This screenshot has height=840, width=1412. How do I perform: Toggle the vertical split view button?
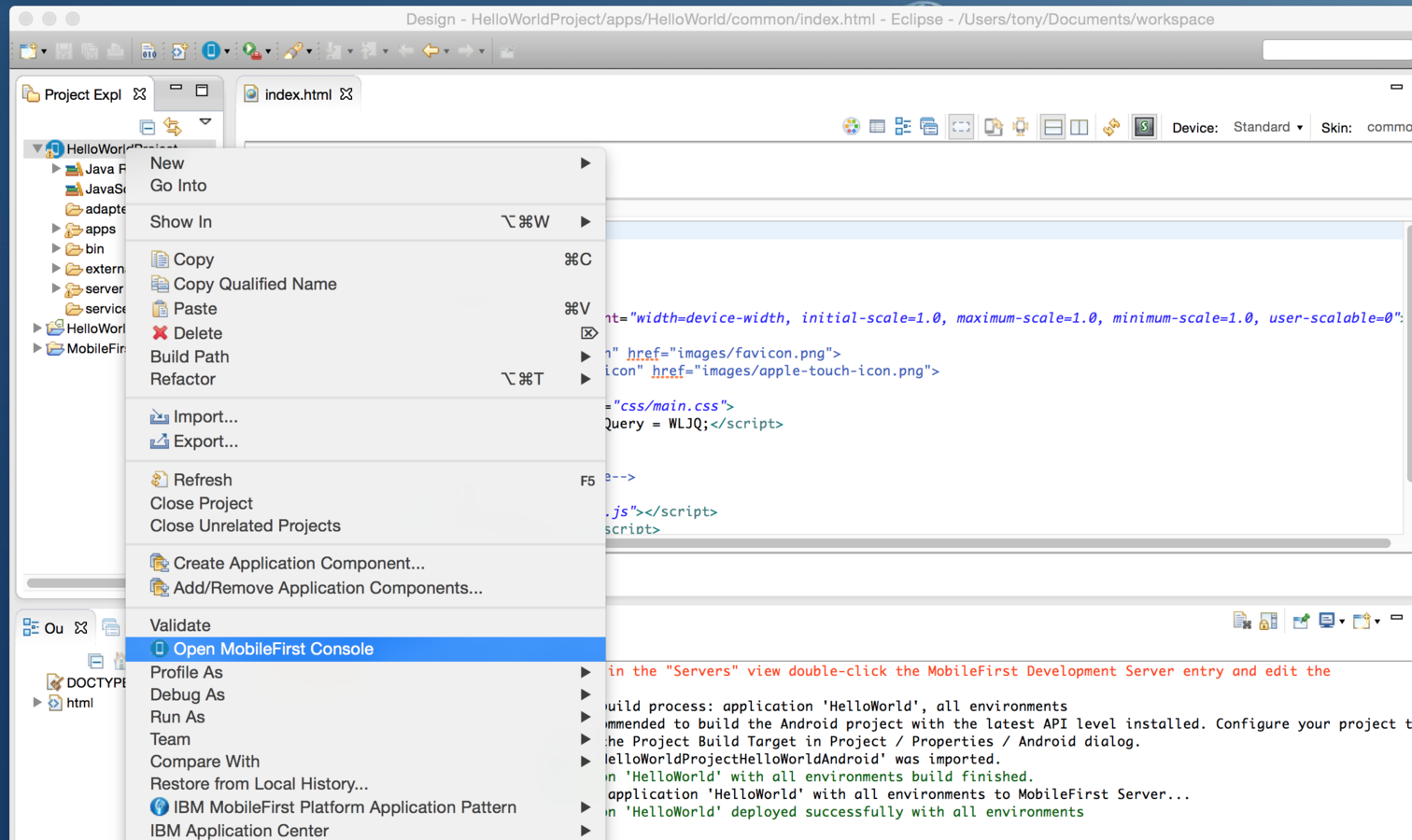1080,127
